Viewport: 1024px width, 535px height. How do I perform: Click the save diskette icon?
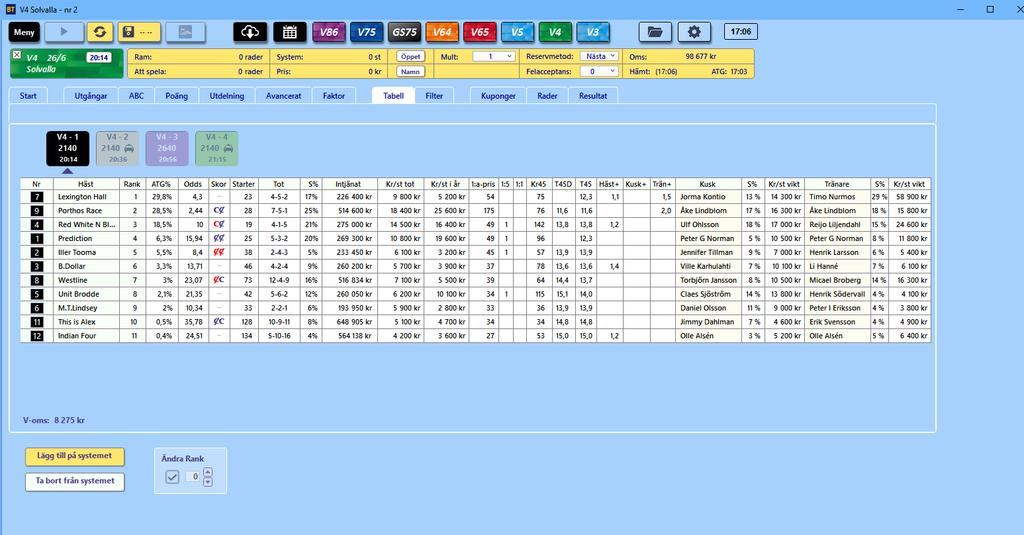tap(138, 32)
